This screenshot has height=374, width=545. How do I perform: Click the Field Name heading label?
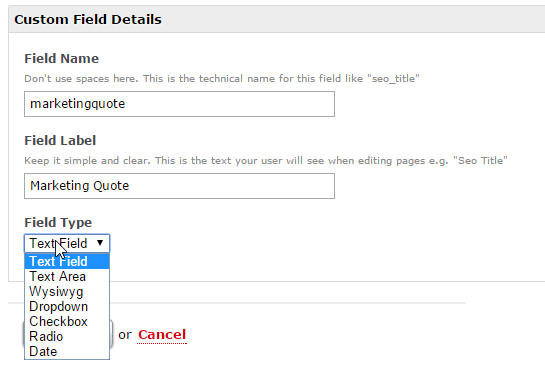click(62, 58)
